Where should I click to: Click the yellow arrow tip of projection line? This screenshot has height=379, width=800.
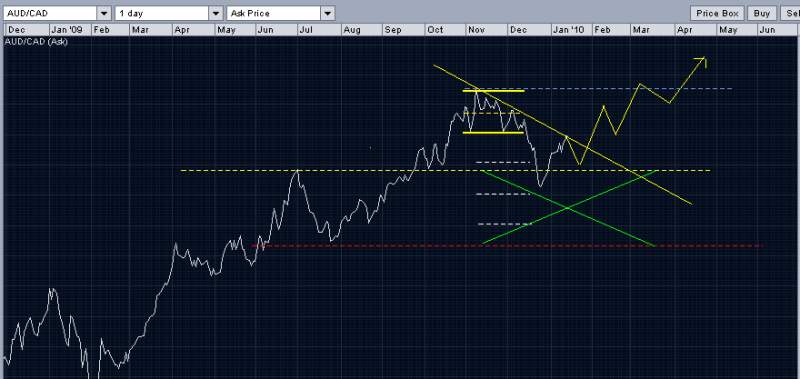[705, 58]
